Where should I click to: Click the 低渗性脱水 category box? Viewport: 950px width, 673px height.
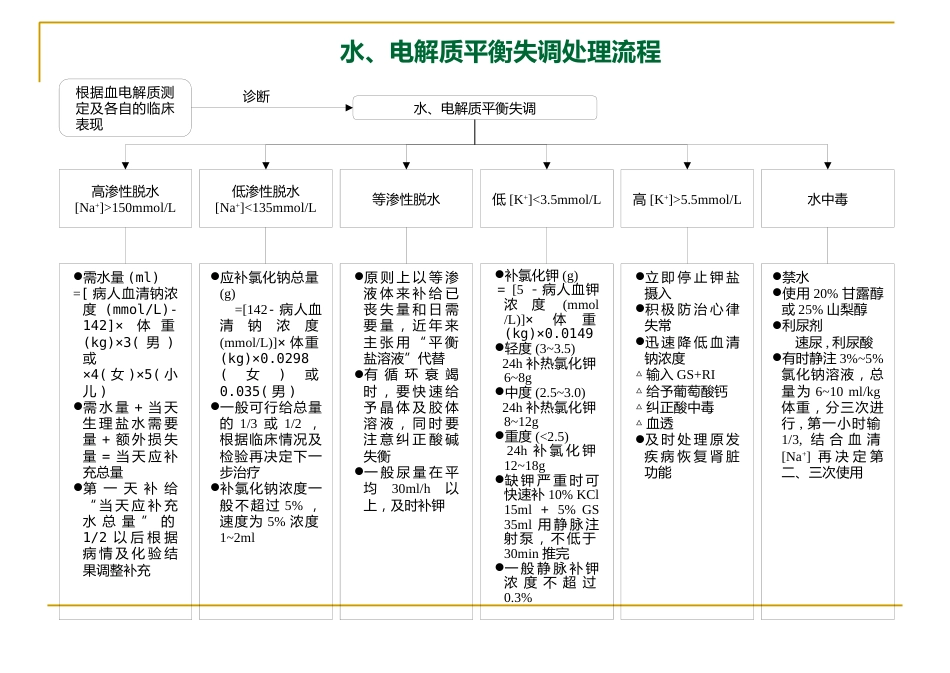click(x=266, y=199)
